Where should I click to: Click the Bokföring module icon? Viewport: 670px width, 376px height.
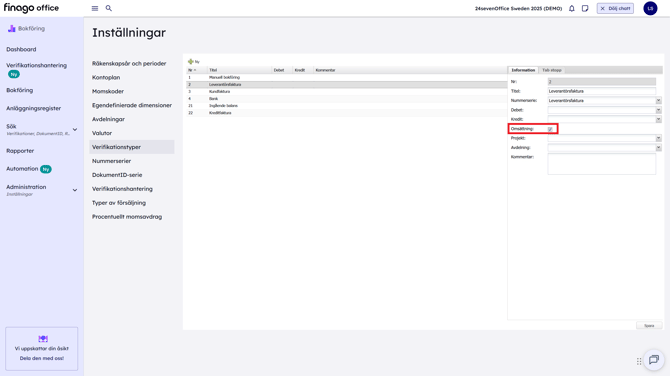(x=12, y=29)
